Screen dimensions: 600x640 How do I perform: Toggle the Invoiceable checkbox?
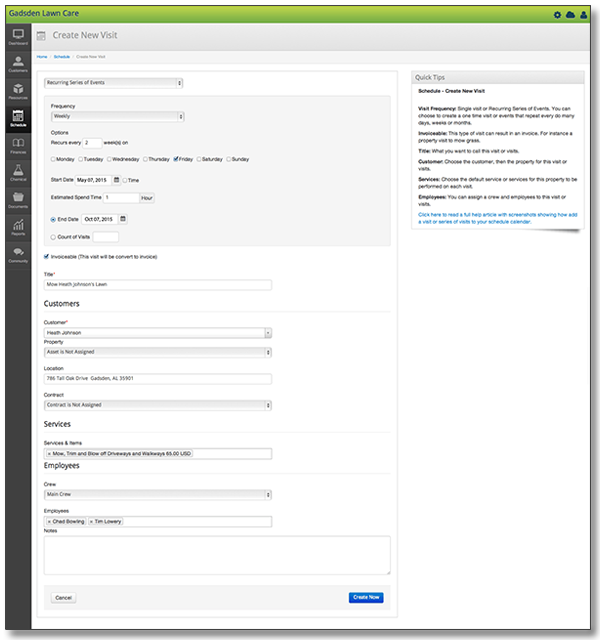(x=47, y=257)
